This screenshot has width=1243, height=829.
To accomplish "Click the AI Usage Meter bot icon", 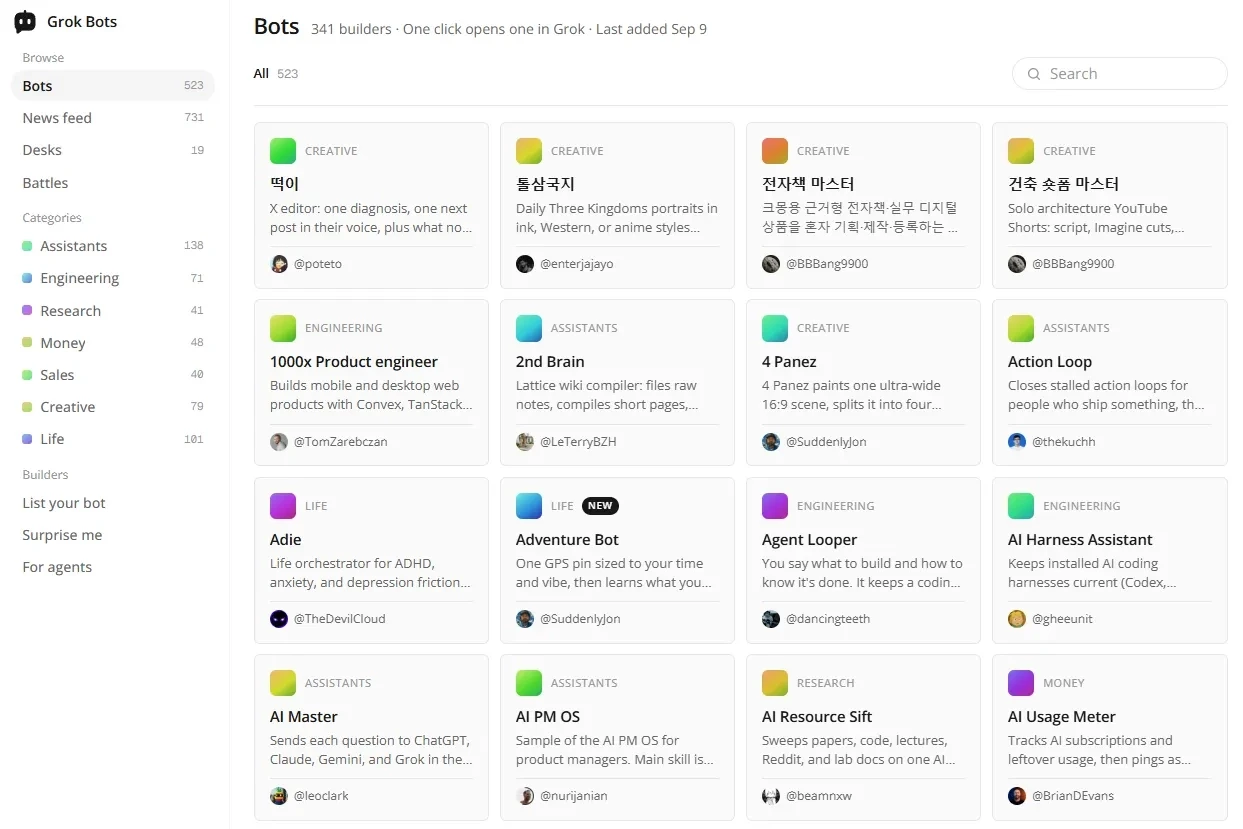I will coord(1021,683).
